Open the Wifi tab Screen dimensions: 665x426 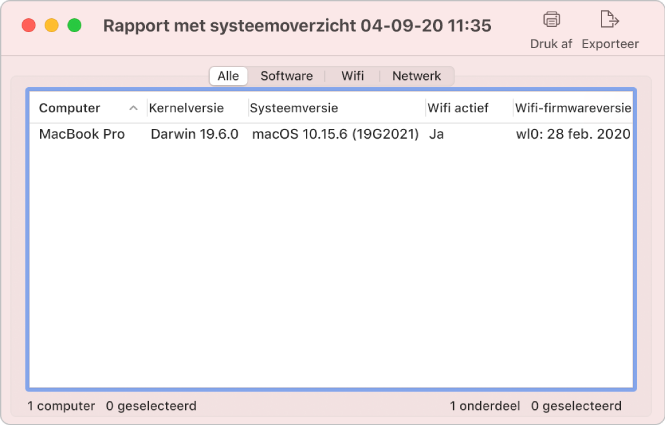coord(352,76)
